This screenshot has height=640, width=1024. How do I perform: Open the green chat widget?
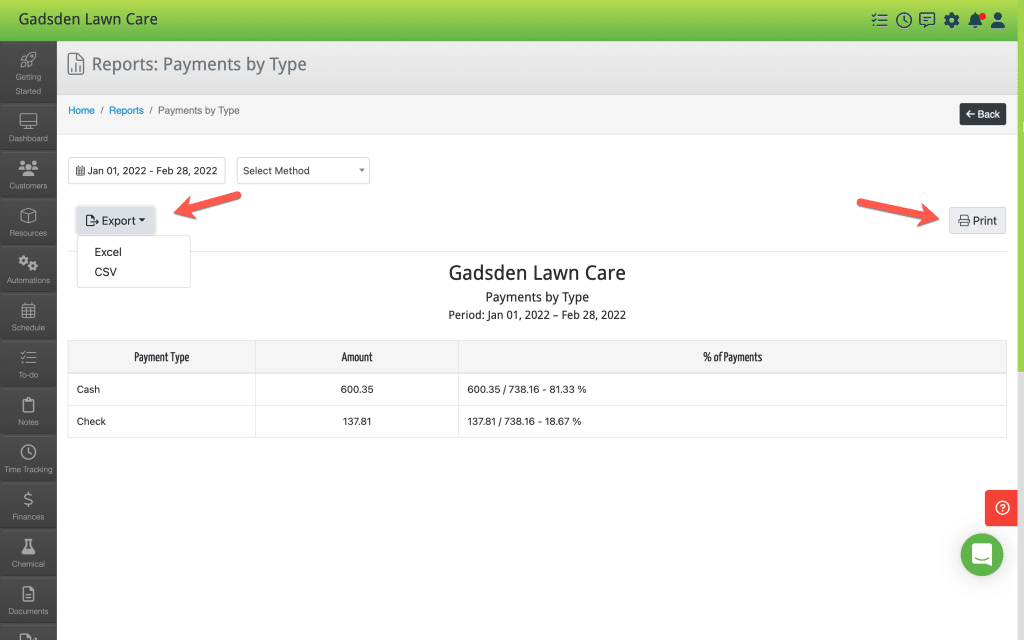click(x=982, y=554)
